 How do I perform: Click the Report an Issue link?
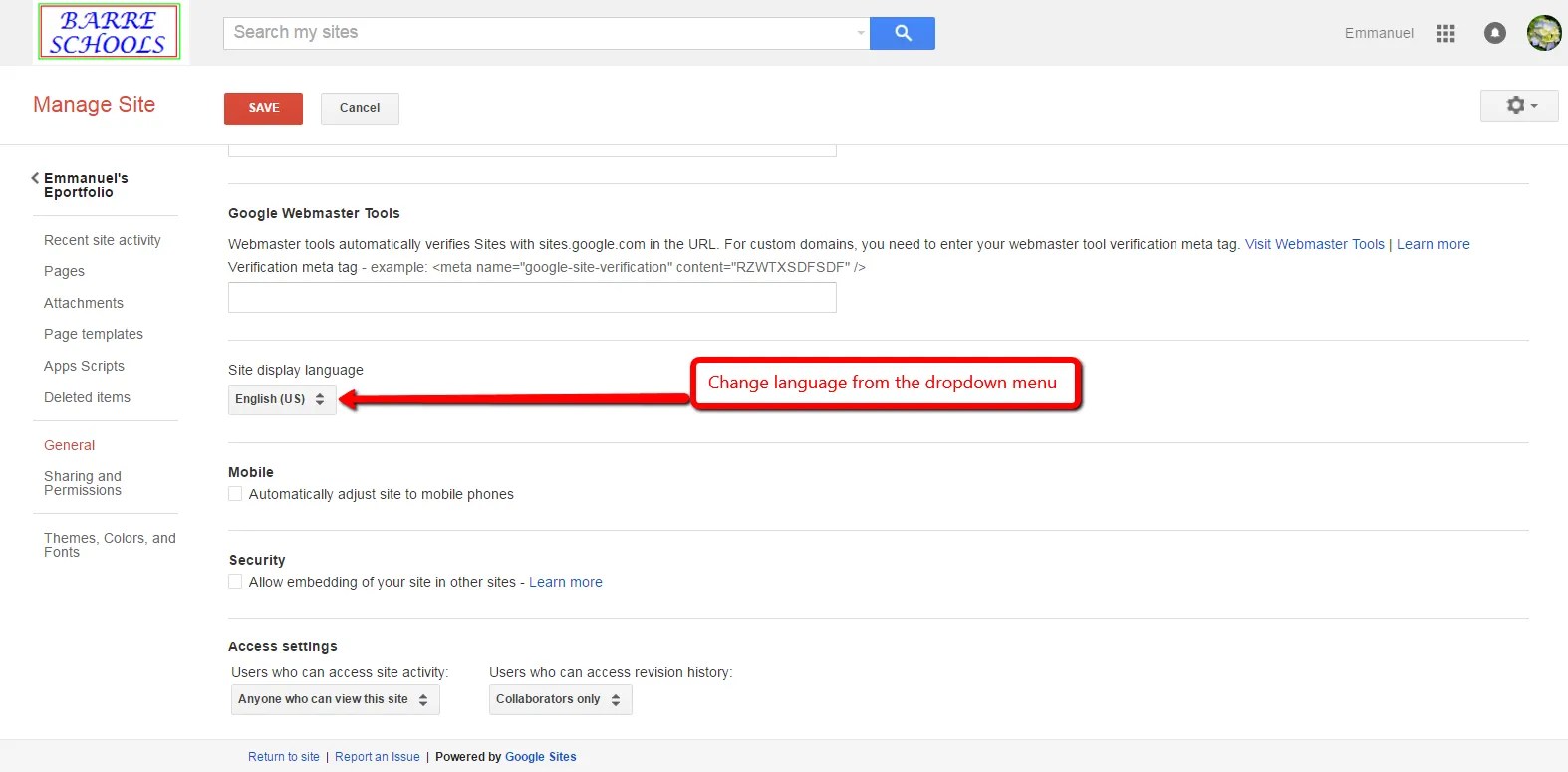[378, 757]
